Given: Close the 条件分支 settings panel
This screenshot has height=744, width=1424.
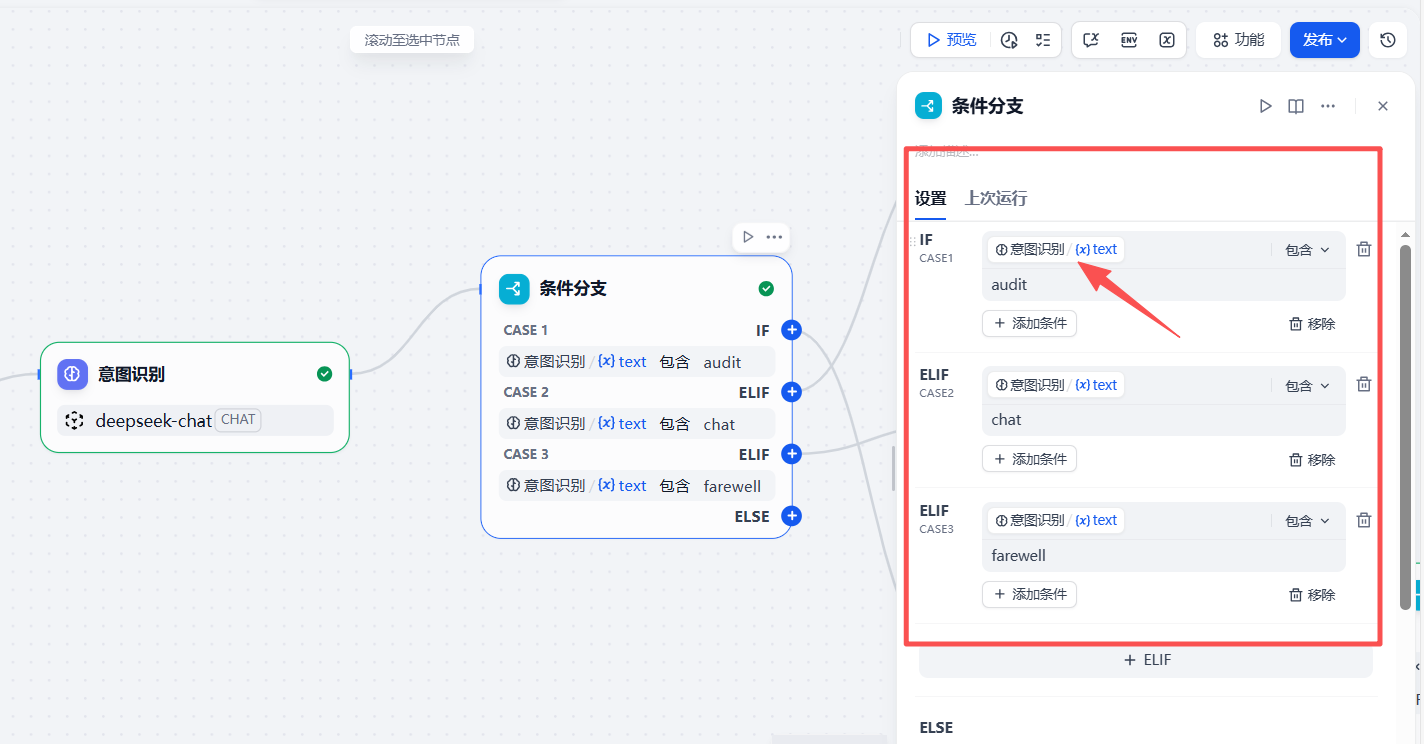Looking at the screenshot, I should [1383, 106].
